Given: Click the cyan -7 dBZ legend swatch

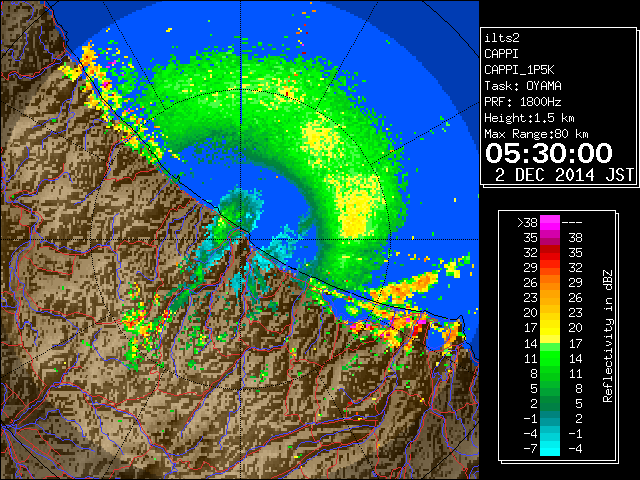Looking at the screenshot, I should click(550, 448).
